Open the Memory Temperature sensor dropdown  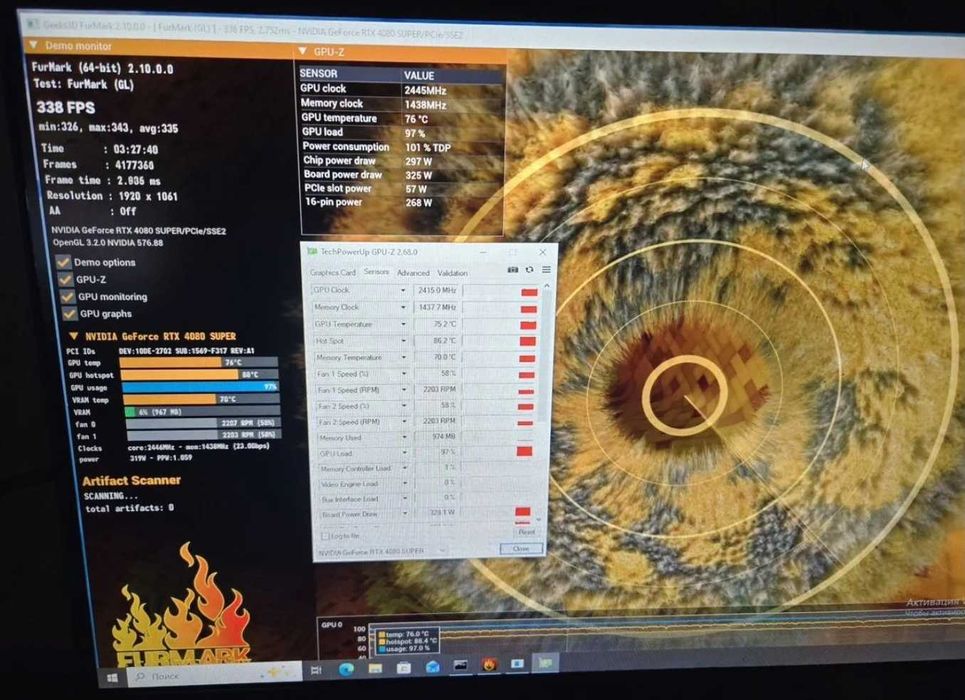(x=404, y=357)
